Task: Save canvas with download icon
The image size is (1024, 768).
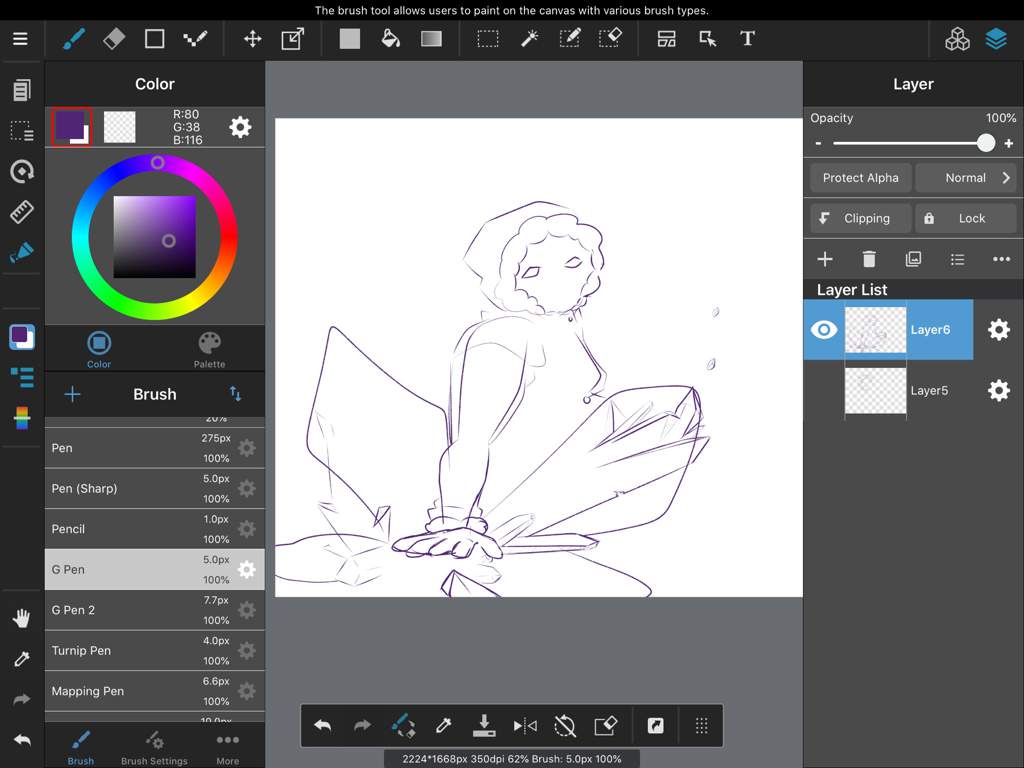Action: (484, 726)
